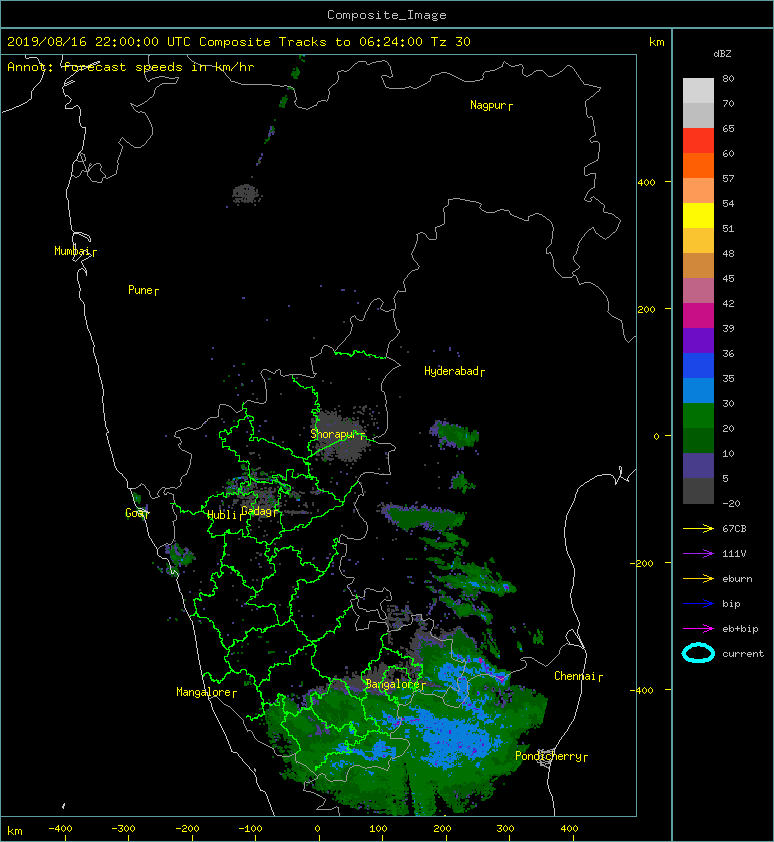The width and height of the screenshot is (774, 842).
Task: Click the Composite_Image title
Action: tap(387, 15)
